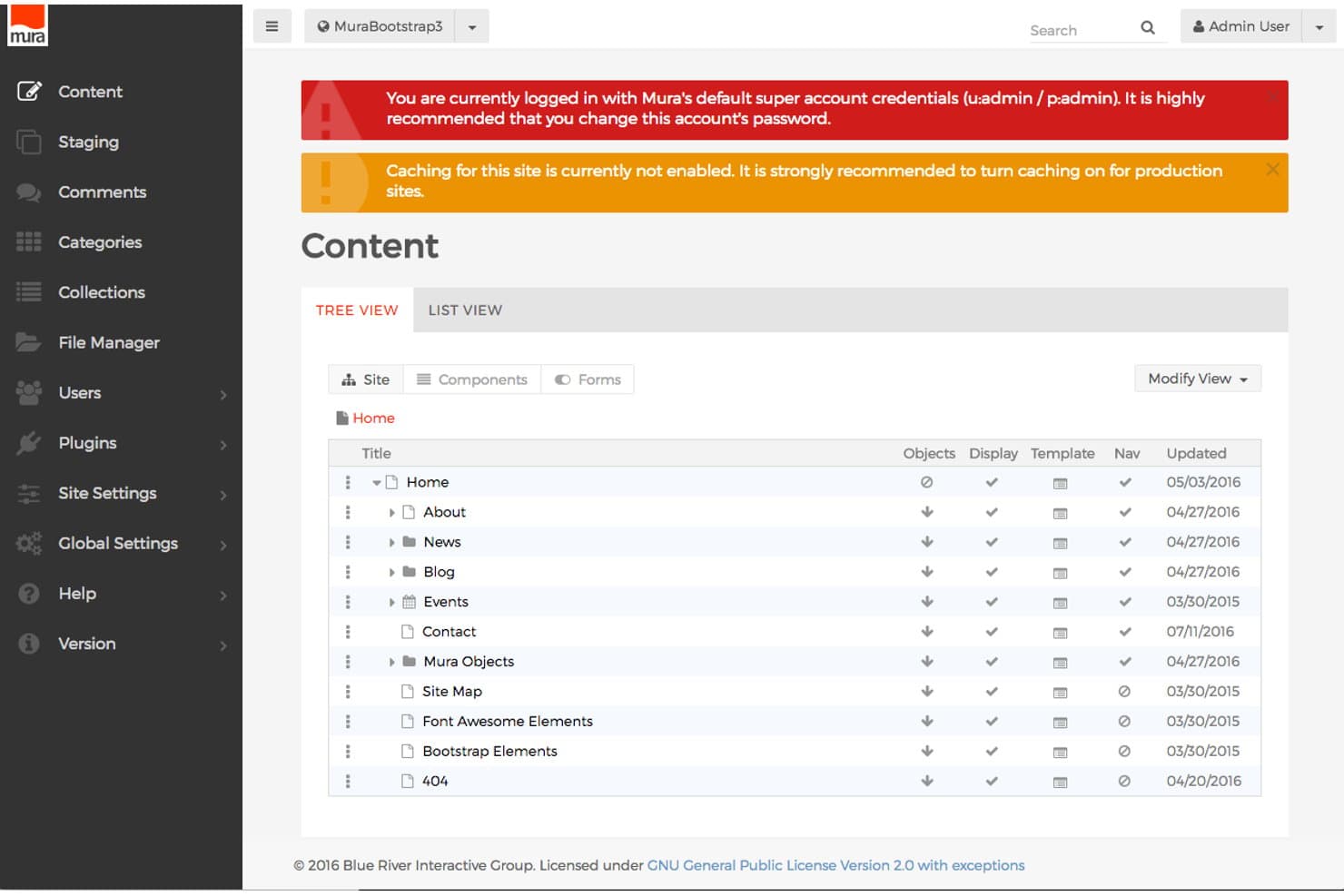Expand Site Settings in the sidebar

(121, 493)
